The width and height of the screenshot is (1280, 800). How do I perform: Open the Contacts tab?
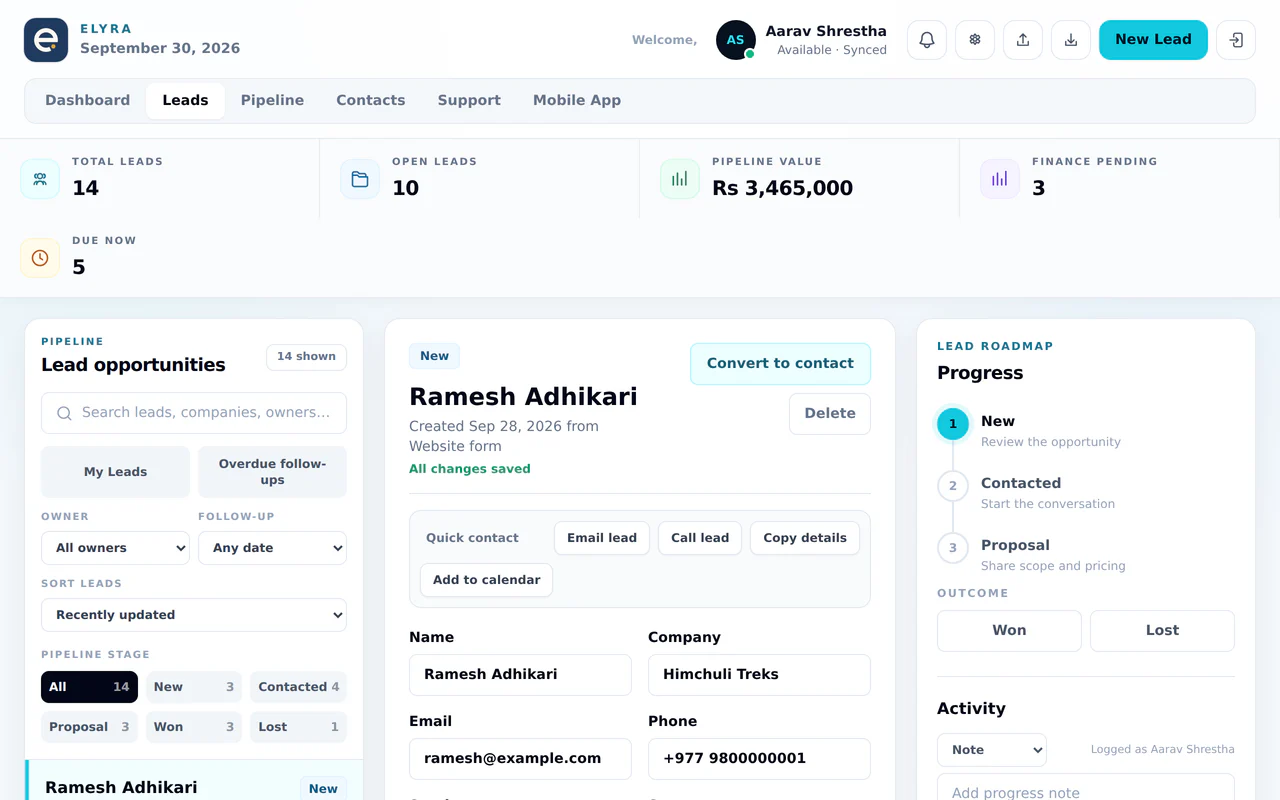370,101
